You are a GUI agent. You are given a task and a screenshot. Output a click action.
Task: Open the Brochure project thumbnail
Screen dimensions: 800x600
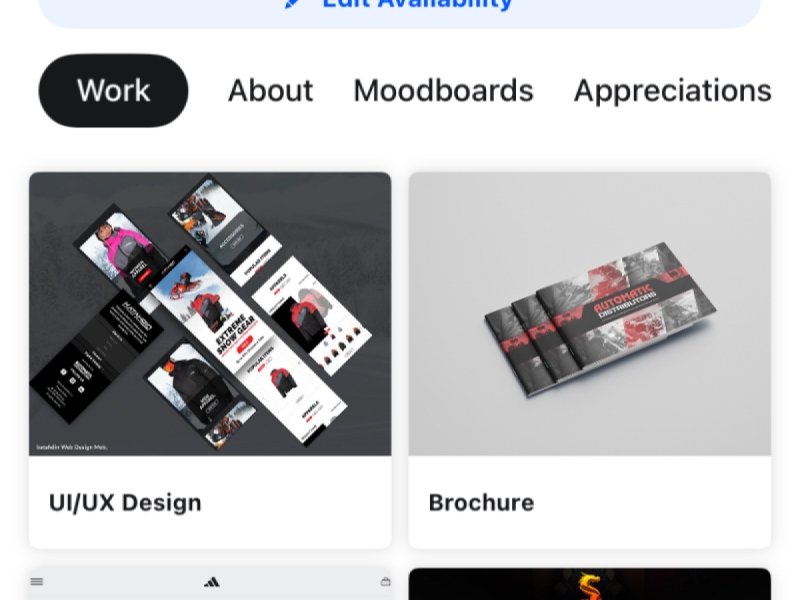(590, 314)
